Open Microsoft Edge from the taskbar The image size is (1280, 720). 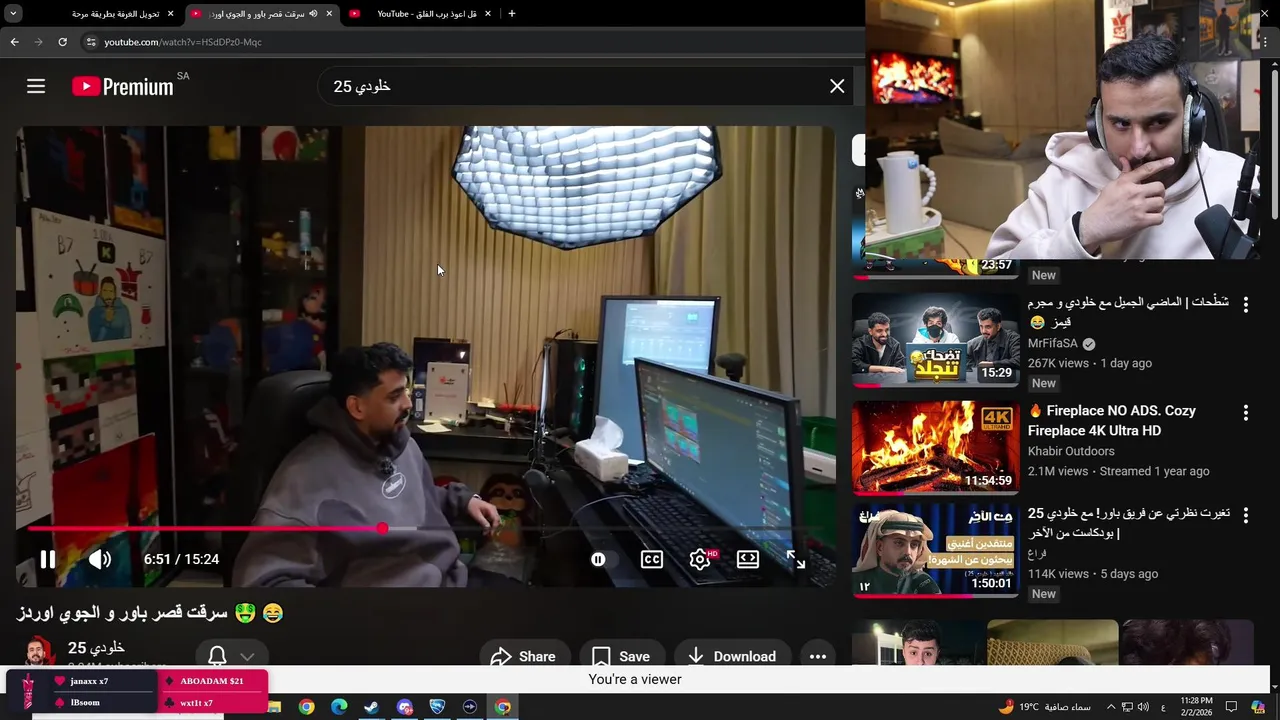click(x=339, y=707)
